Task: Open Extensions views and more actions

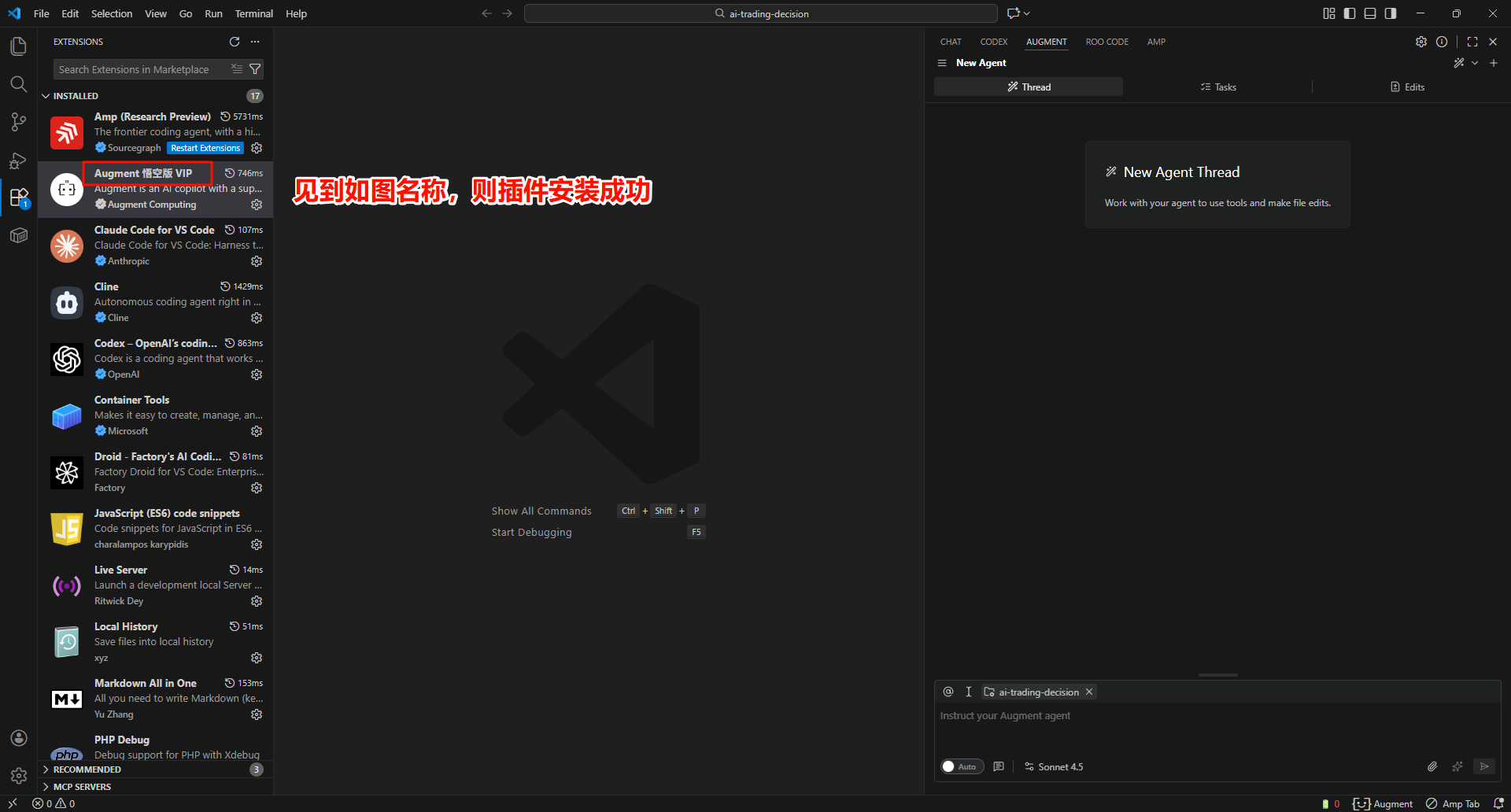Action: [255, 42]
